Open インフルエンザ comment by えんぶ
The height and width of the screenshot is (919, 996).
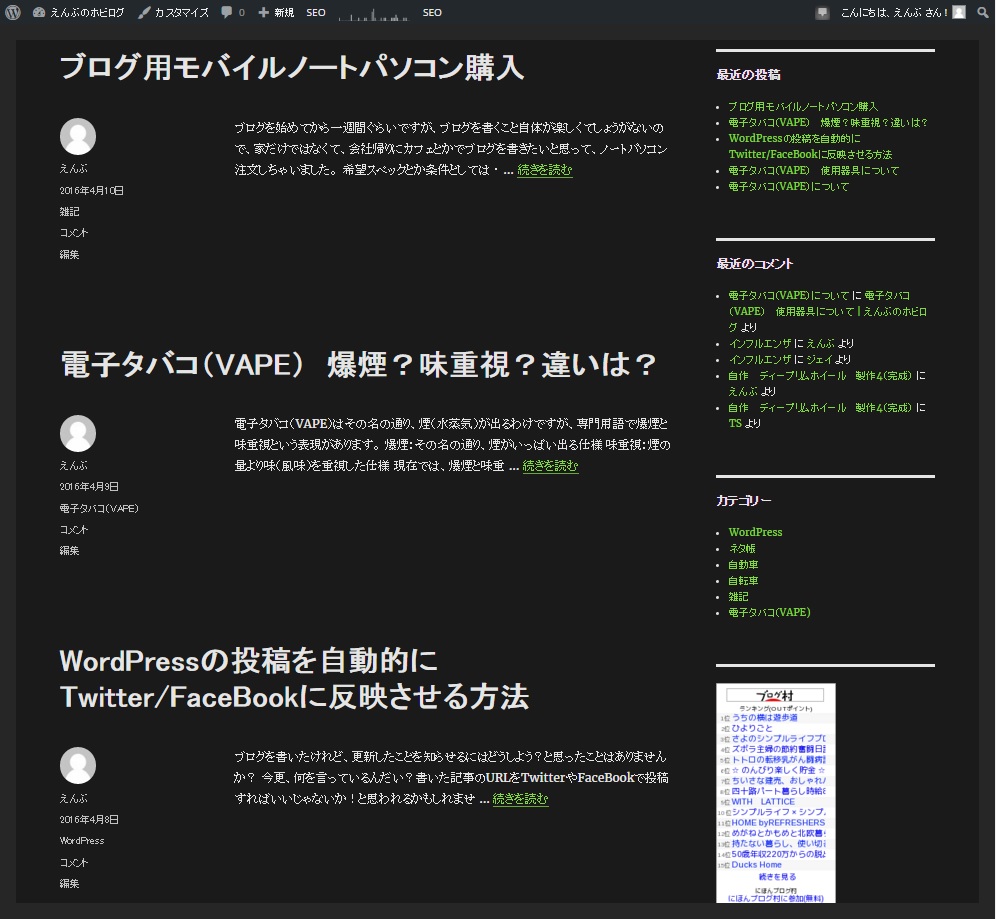click(760, 343)
